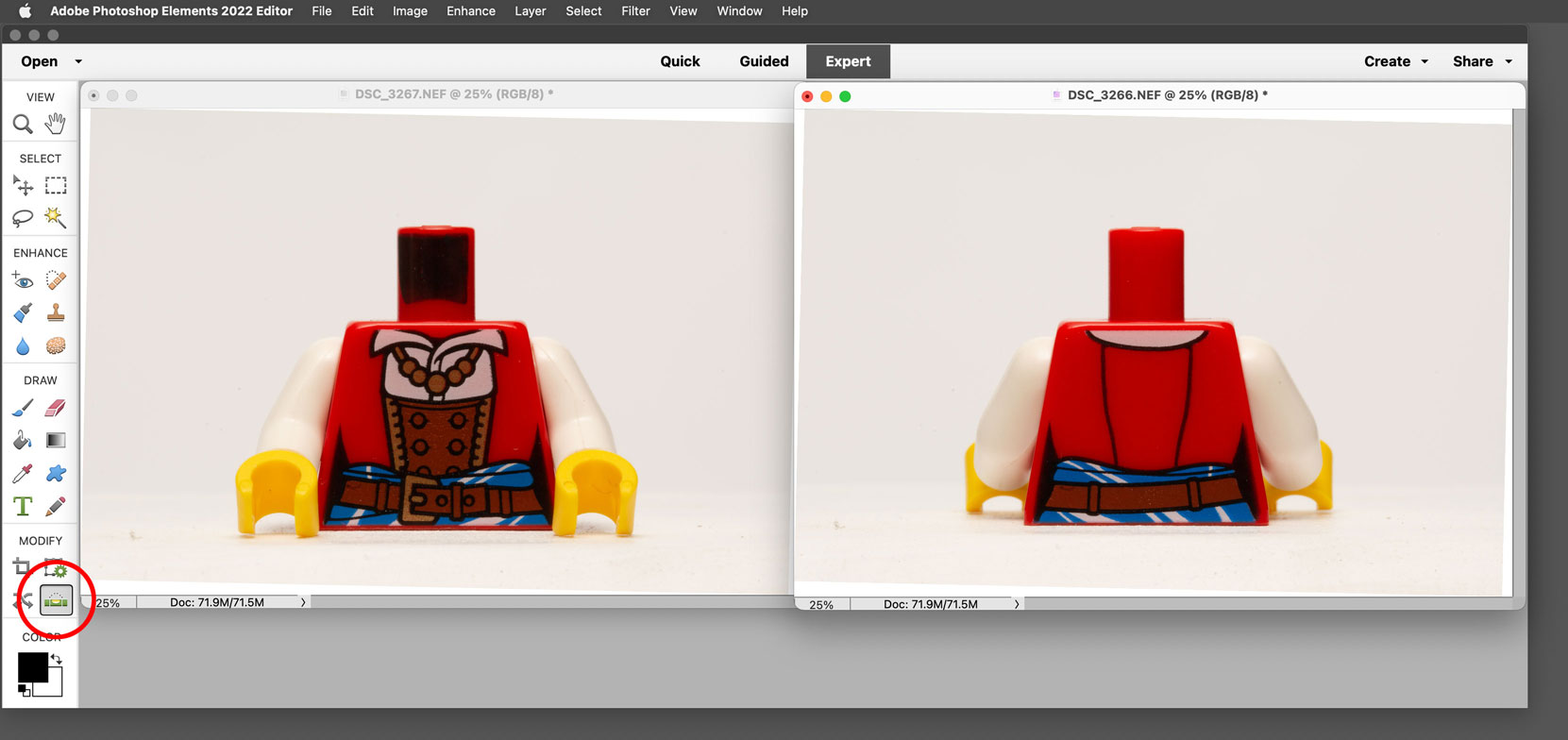Select the Lasso tool

click(x=23, y=218)
